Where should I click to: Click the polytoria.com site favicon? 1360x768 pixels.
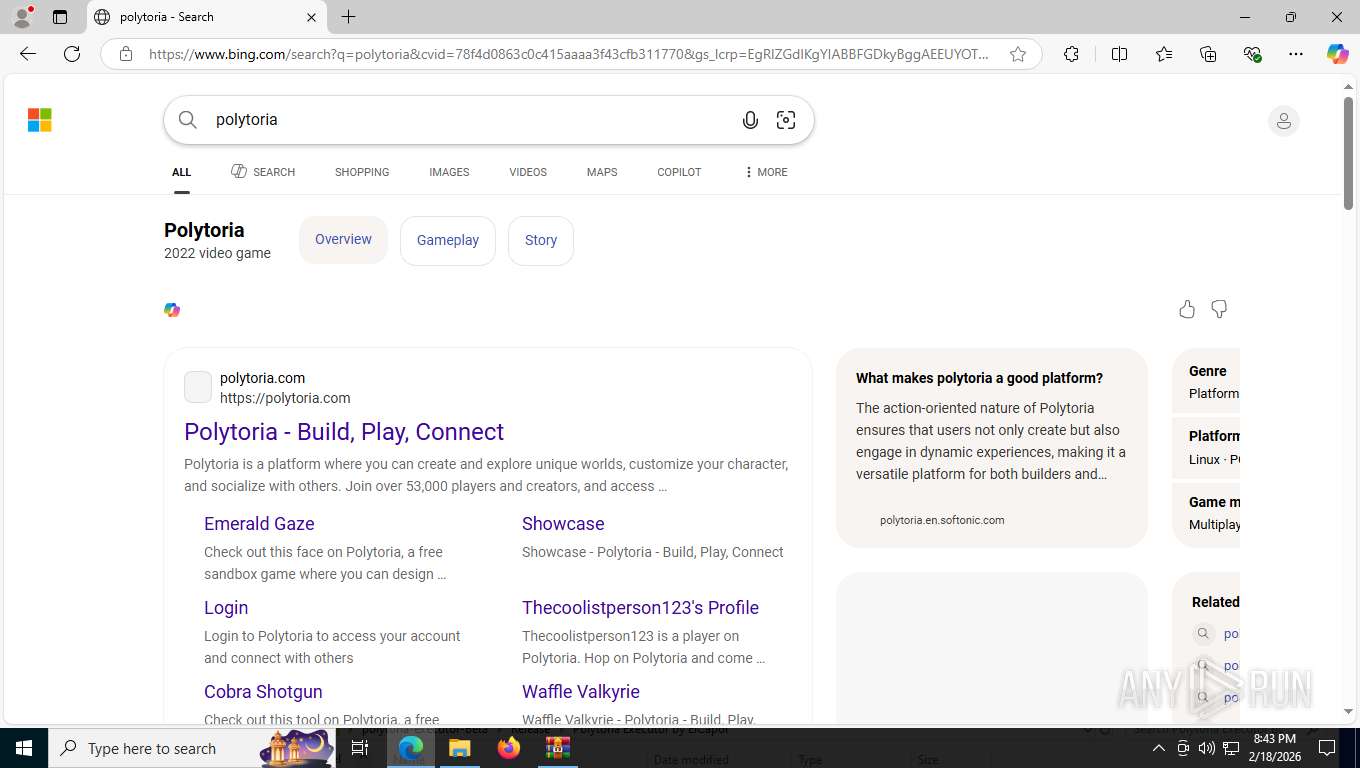[x=198, y=387]
